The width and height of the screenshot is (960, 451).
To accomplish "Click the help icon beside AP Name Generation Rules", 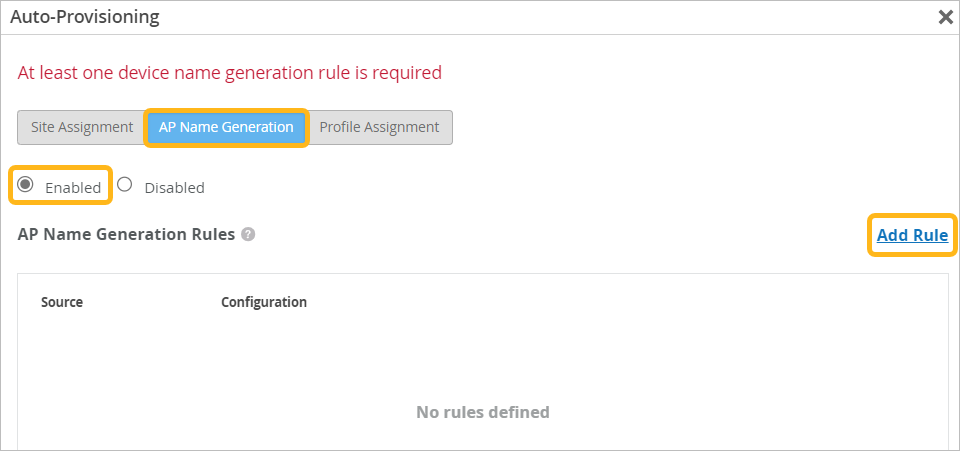I will [248, 235].
